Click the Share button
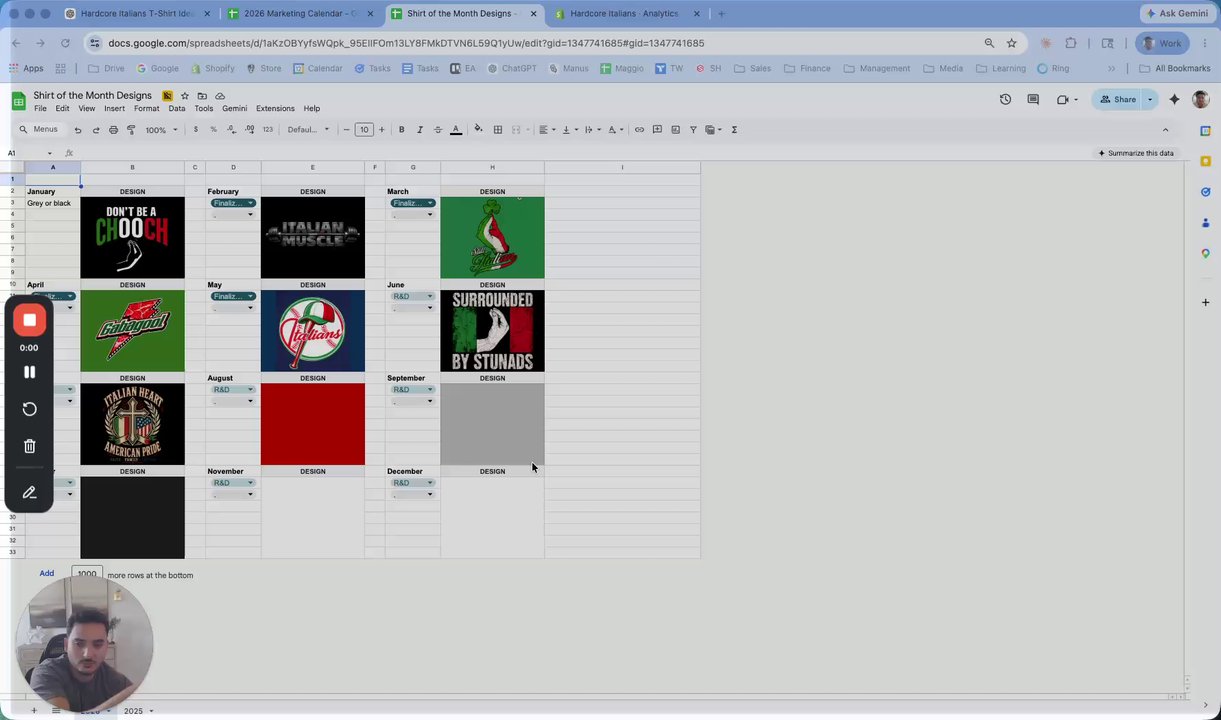1221x720 pixels. [x=1118, y=99]
